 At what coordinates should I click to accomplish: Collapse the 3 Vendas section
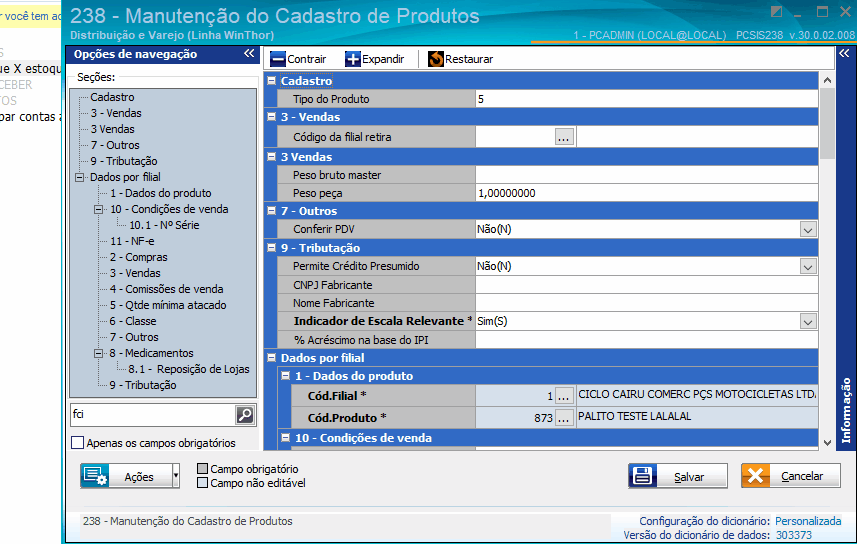pyautogui.click(x=272, y=157)
